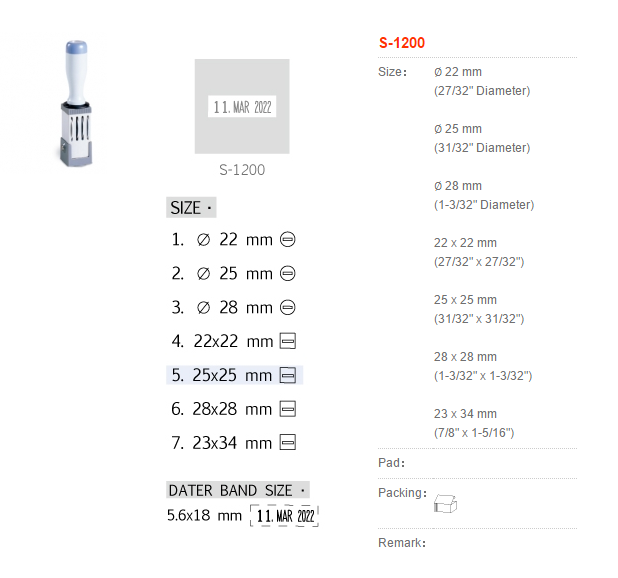Click the square icon beside 22x22 mm
This screenshot has height=578, width=618.
(x=288, y=341)
